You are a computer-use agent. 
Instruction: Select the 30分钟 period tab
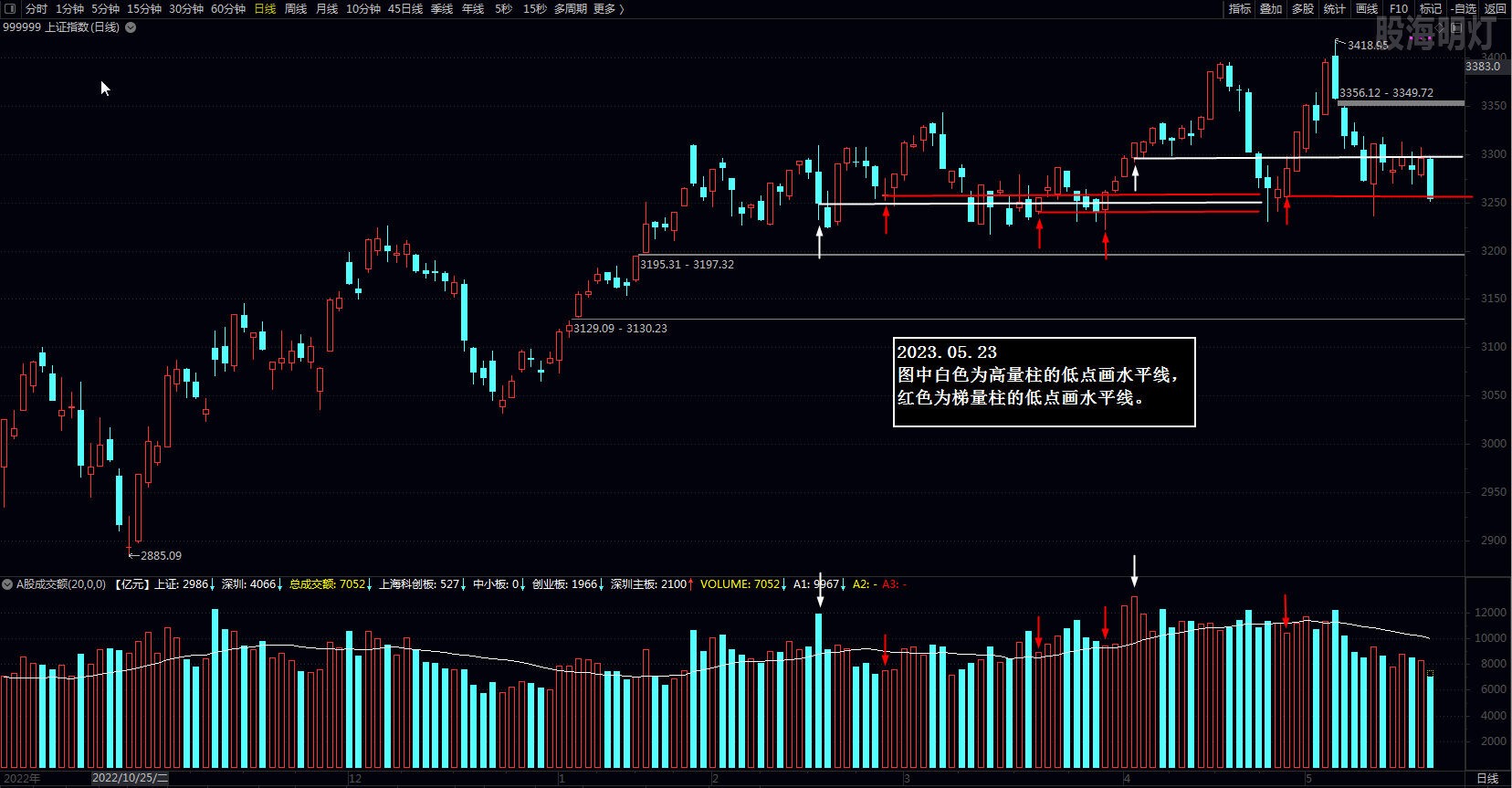[186, 8]
